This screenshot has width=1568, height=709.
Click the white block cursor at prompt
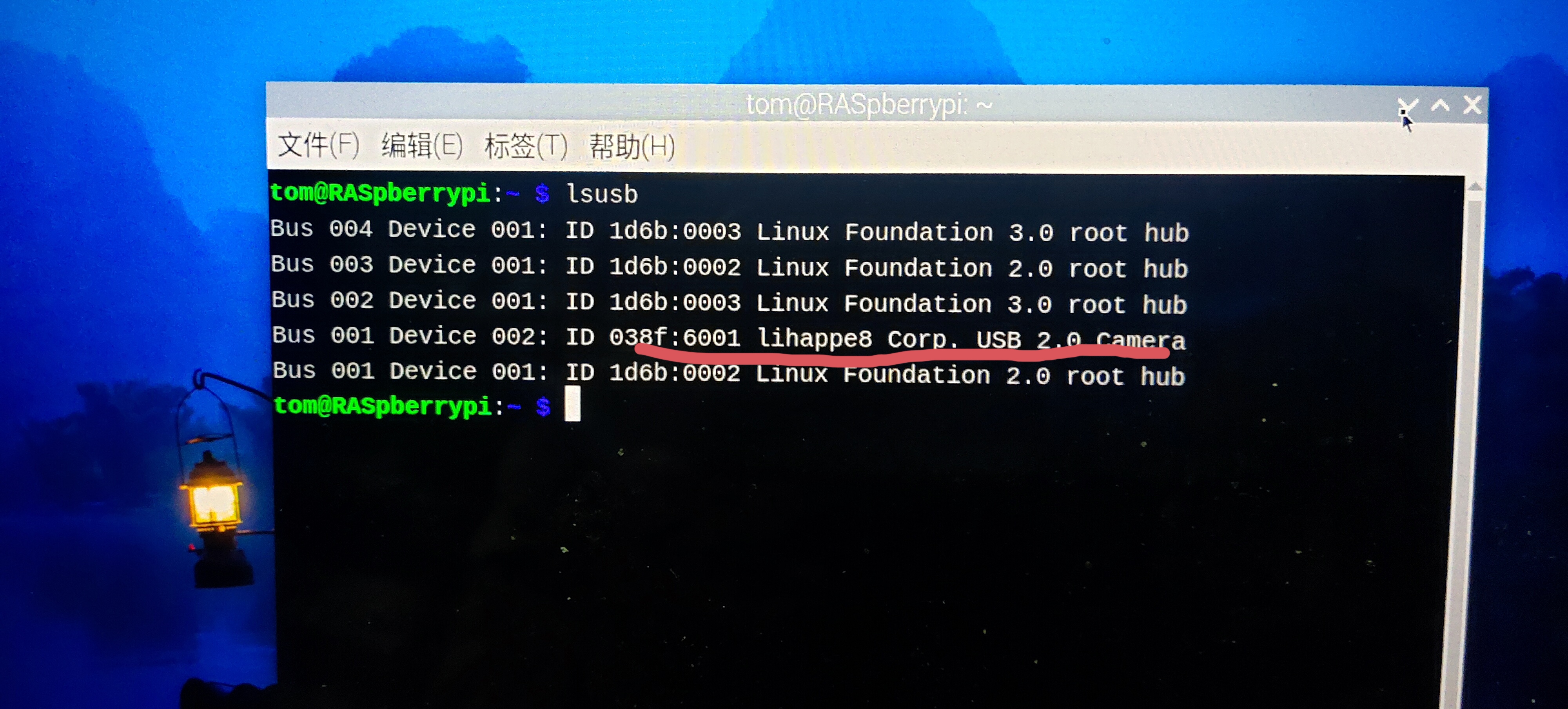[x=572, y=405]
